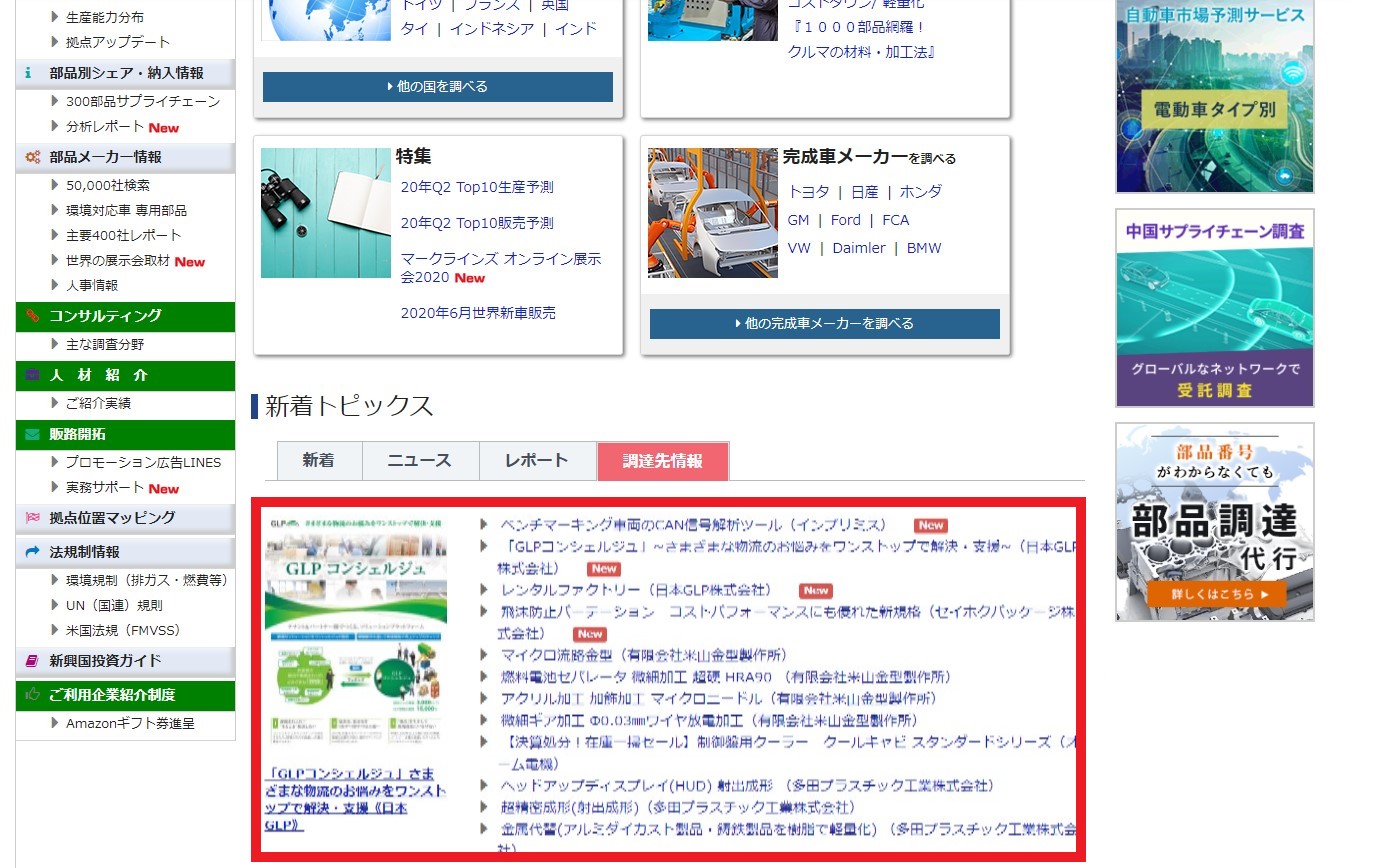The width and height of the screenshot is (1389, 868).
Task: Open the Ford automaker link
Action: (845, 220)
